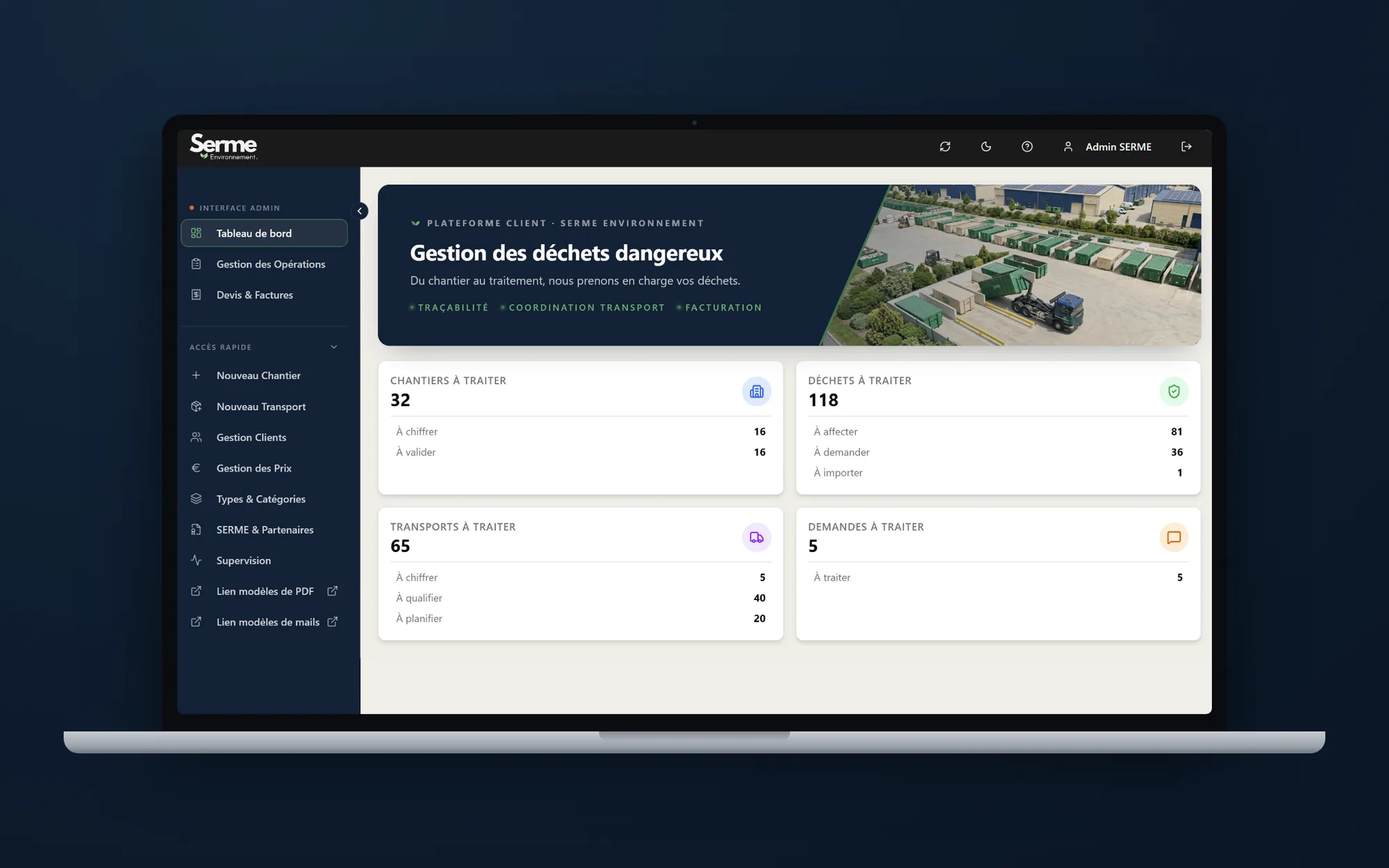
Task: Click the truck icon on Transports à traiter
Action: (756, 537)
